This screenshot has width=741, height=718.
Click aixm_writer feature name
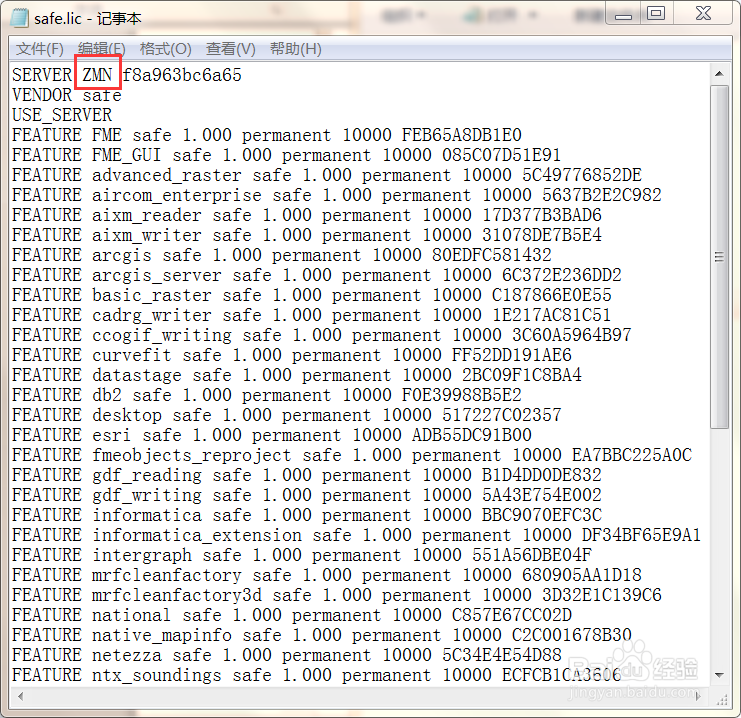pyautogui.click(x=147, y=235)
